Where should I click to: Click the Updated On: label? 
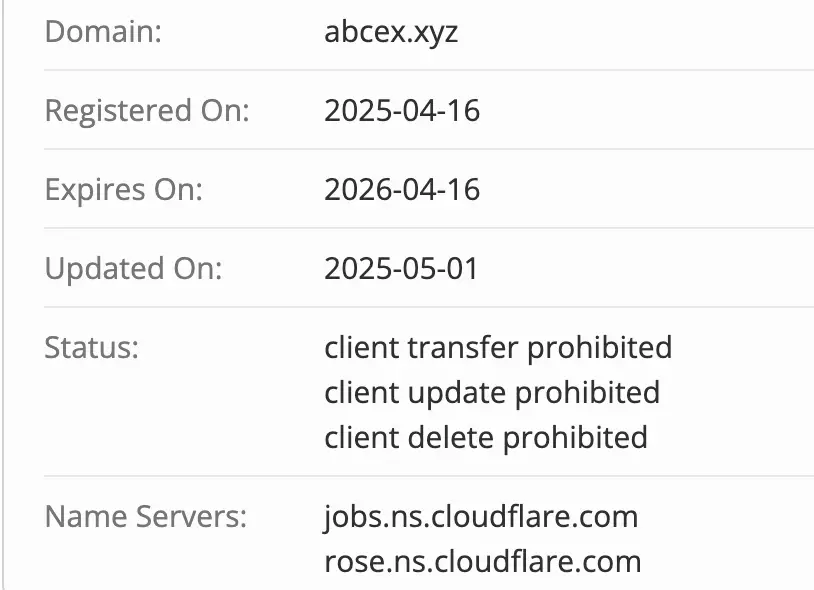click(x=133, y=269)
